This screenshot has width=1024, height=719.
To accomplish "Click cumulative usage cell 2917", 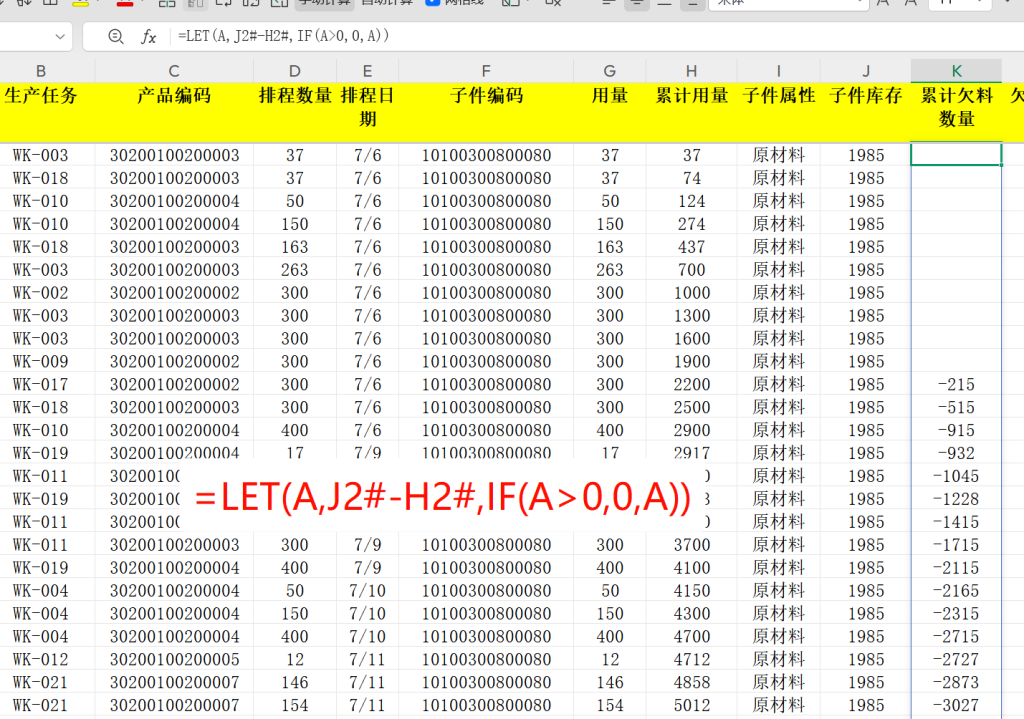I will (x=692, y=453).
